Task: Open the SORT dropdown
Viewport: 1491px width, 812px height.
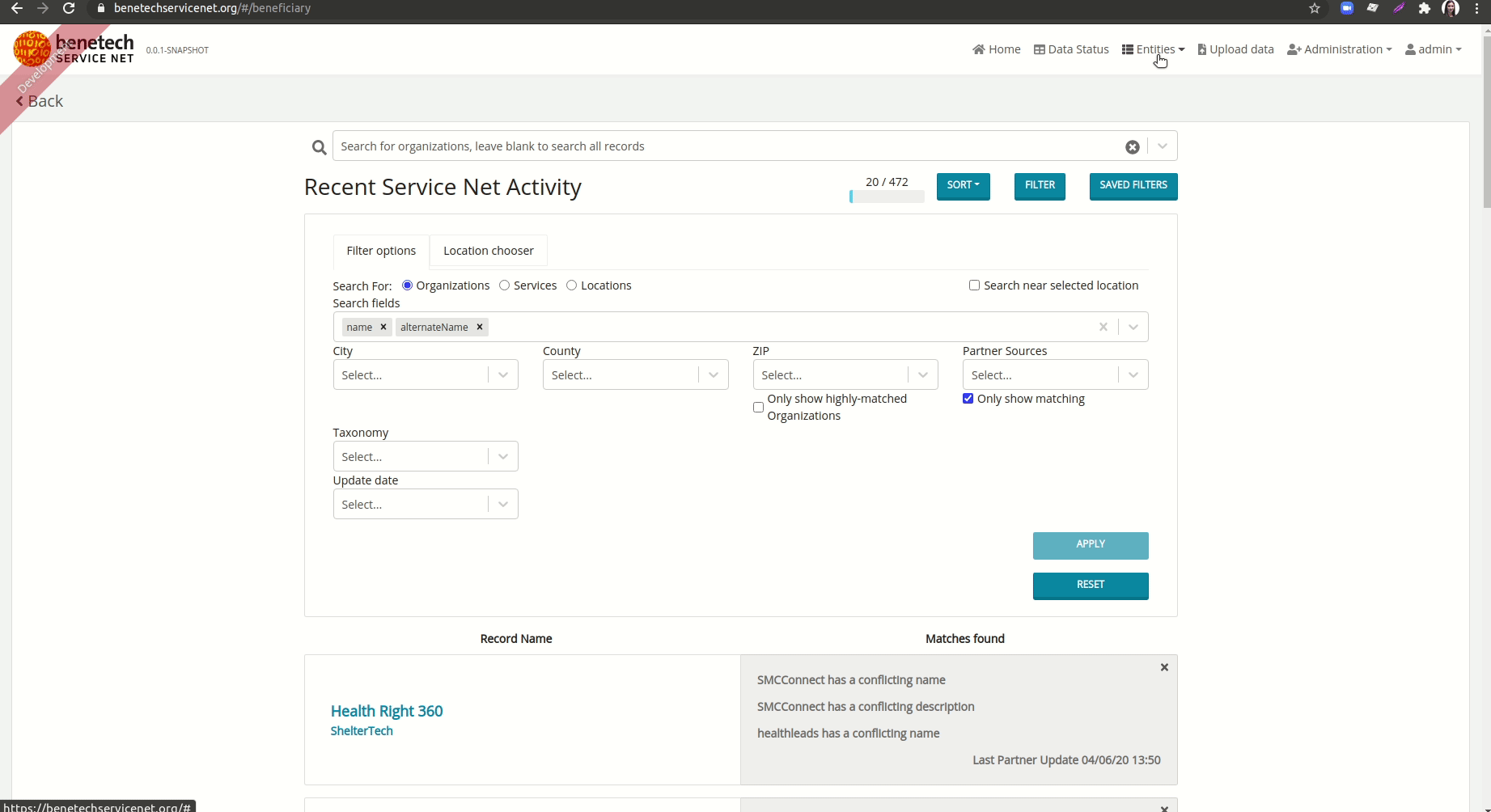Action: tap(963, 186)
